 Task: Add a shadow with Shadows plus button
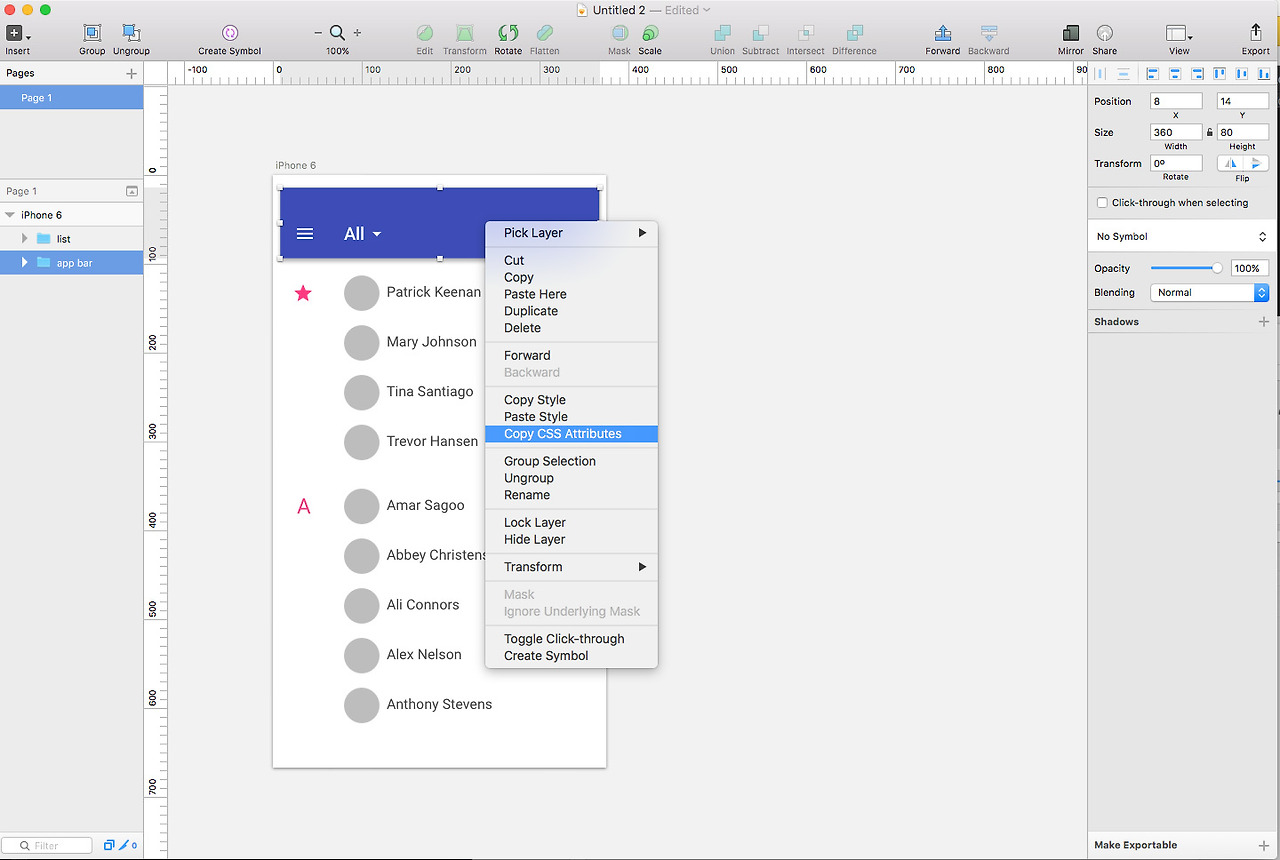[1264, 322]
